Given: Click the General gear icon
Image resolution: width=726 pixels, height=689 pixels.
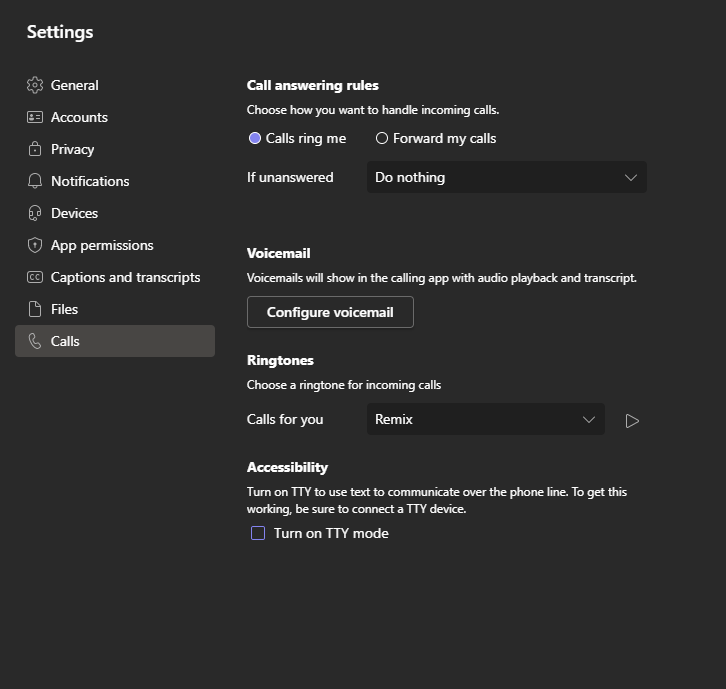Looking at the screenshot, I should click(x=35, y=85).
